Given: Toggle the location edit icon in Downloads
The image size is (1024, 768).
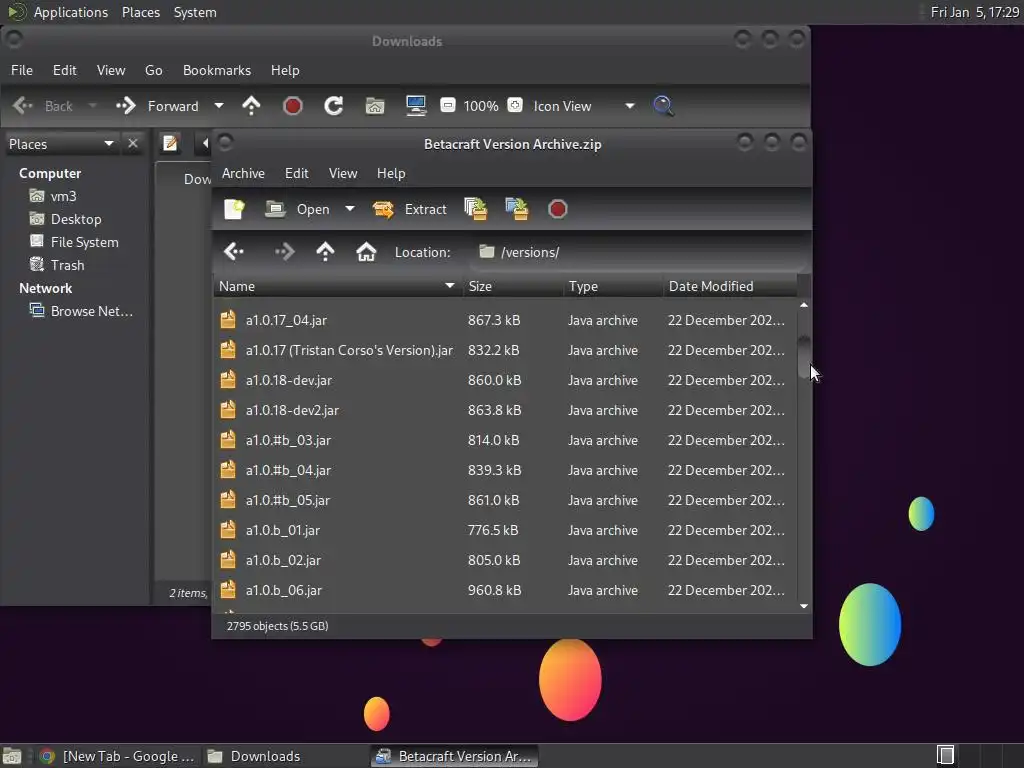Looking at the screenshot, I should (170, 143).
